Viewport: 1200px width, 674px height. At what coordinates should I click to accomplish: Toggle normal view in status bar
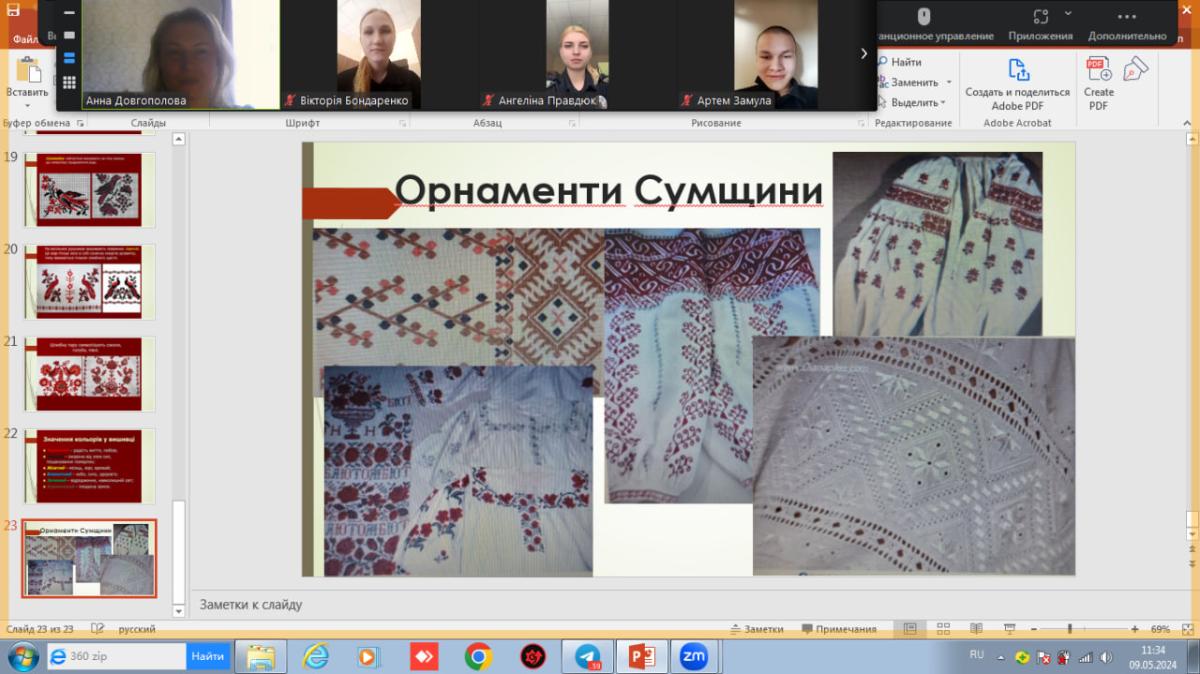(x=909, y=629)
